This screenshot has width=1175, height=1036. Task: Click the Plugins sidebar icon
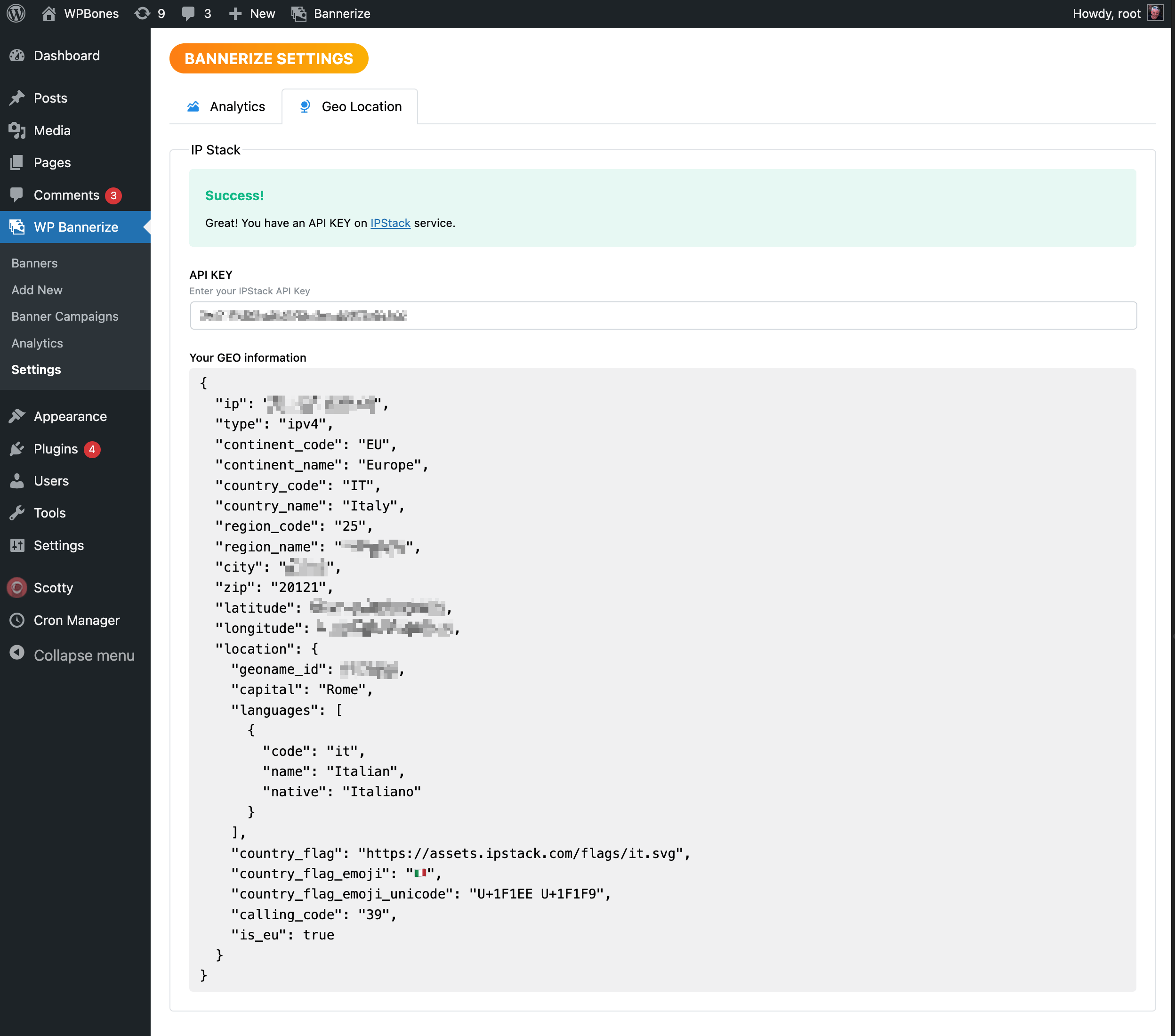tap(18, 449)
